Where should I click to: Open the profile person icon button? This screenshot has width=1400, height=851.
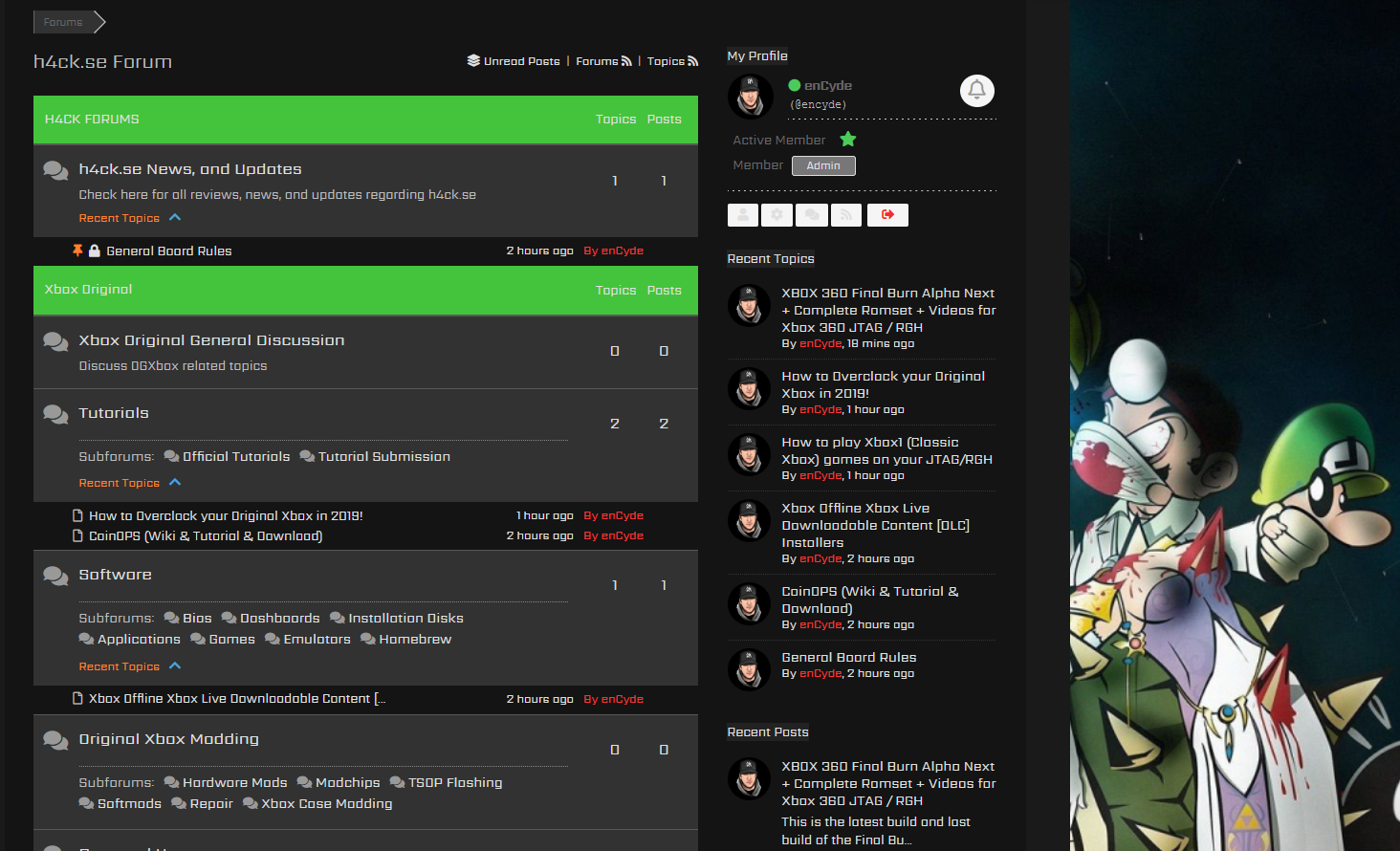(x=743, y=215)
